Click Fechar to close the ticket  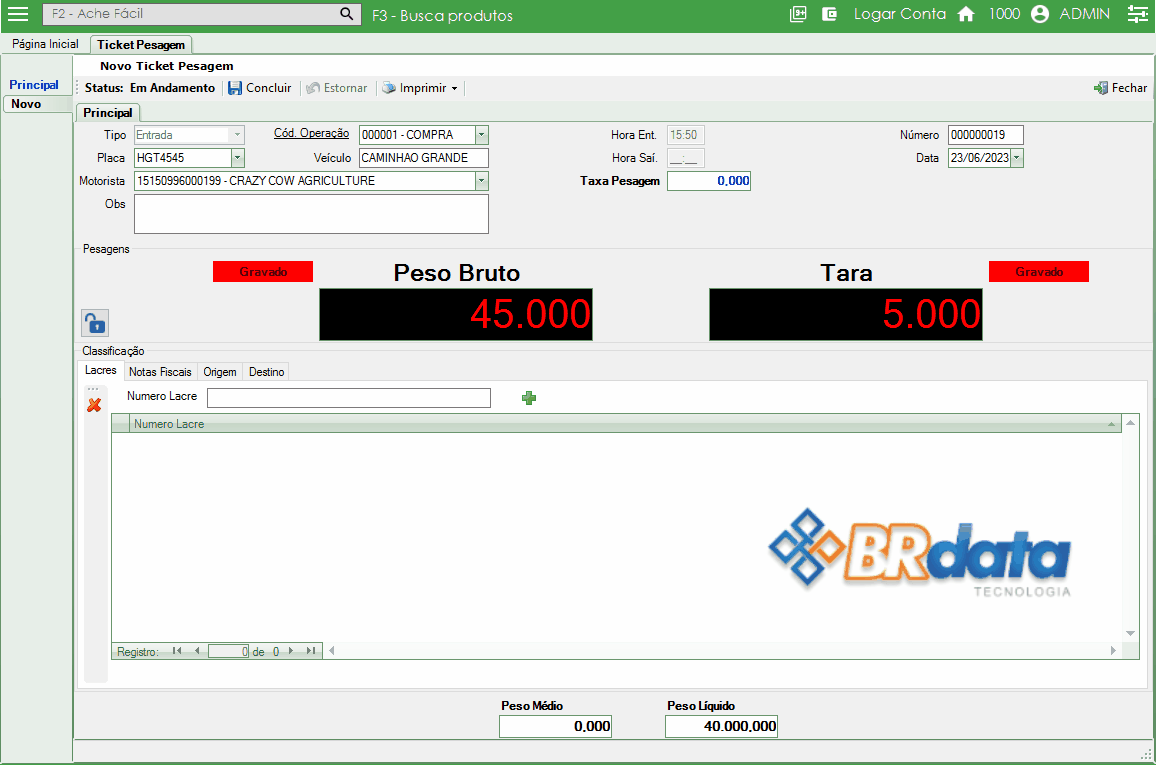(1121, 88)
